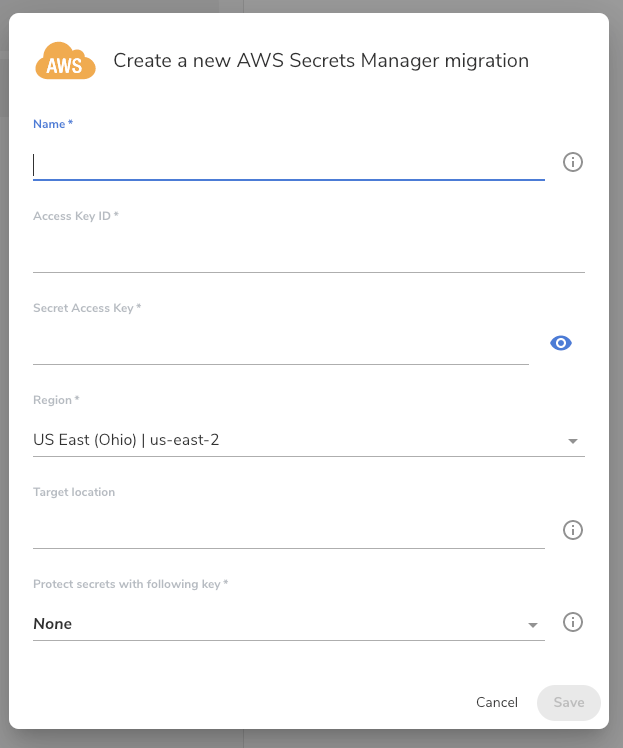
Task: Click the Secret Access Key input
Action: pyautogui.click(x=280, y=348)
